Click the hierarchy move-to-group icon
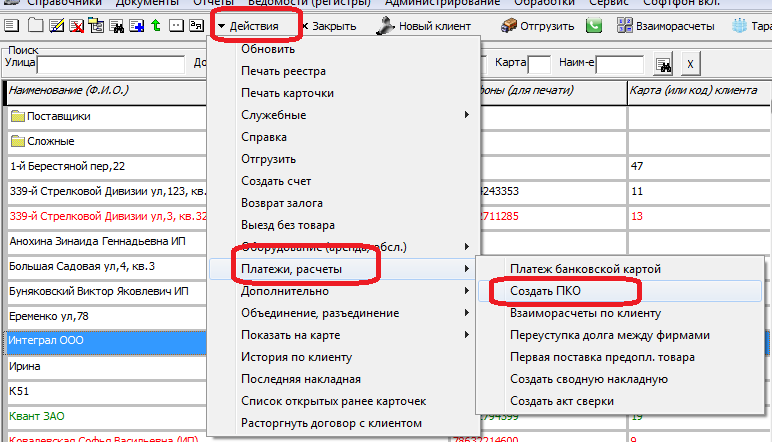This screenshot has width=772, height=442. click(x=96, y=25)
